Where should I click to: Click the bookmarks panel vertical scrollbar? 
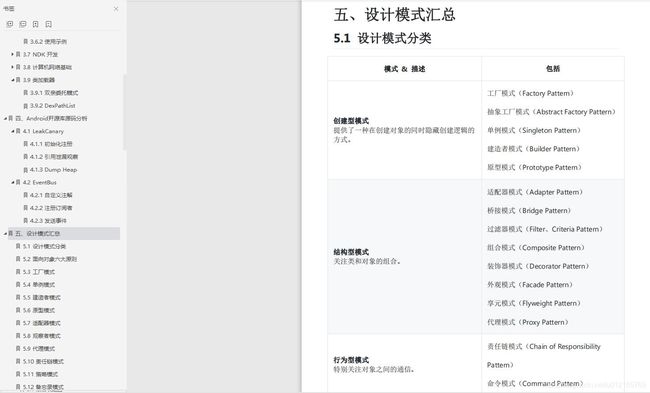[124, 112]
